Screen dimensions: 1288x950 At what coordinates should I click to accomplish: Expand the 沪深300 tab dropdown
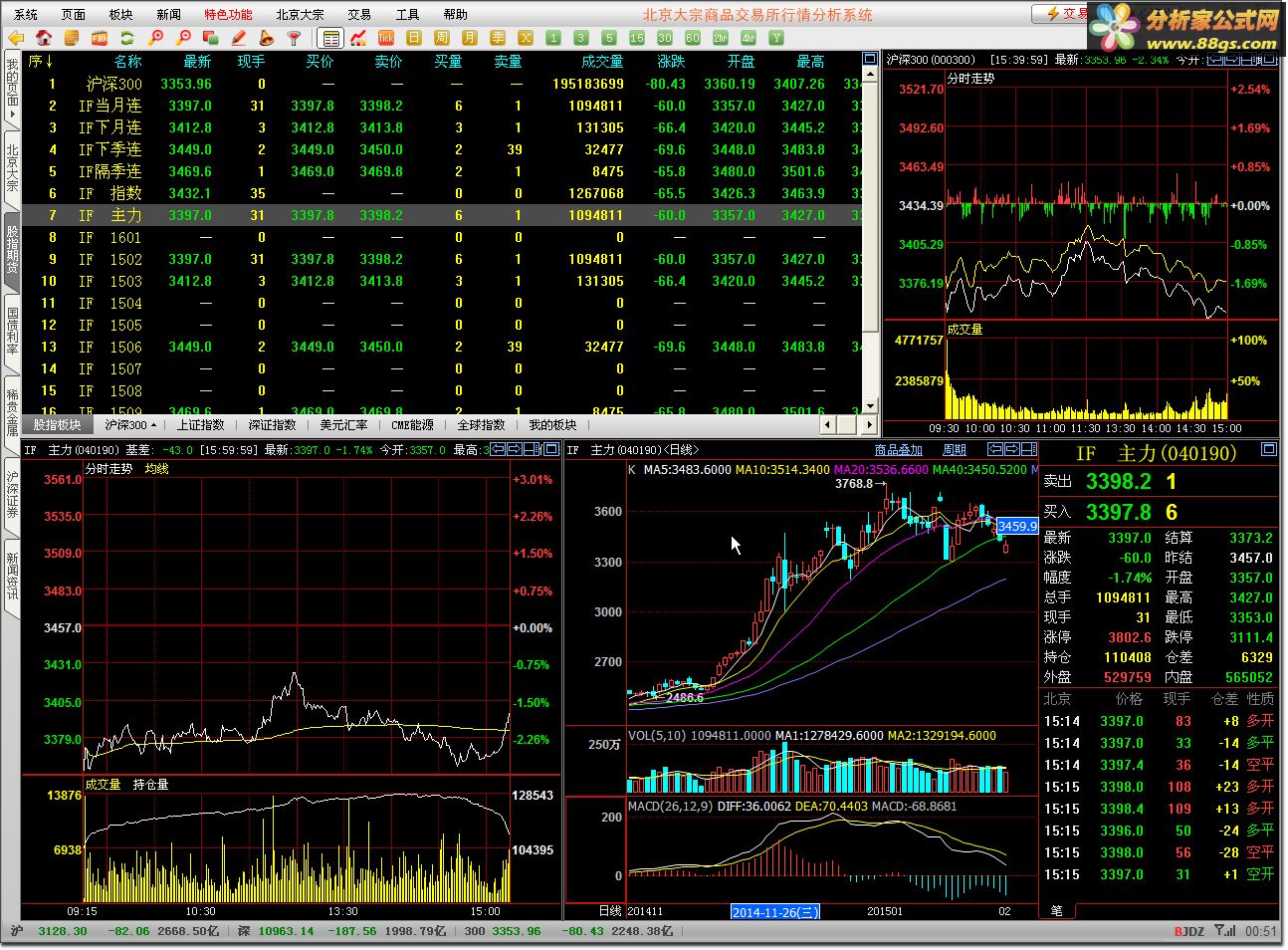click(154, 425)
